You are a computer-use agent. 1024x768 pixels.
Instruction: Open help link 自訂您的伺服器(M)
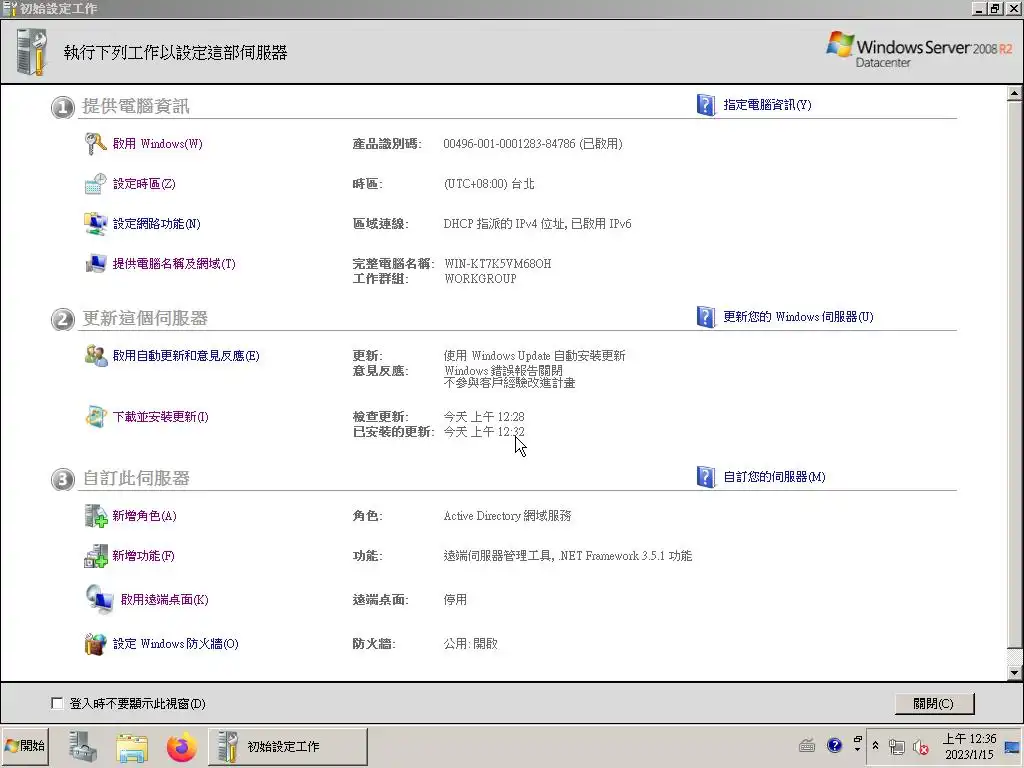pos(775,477)
